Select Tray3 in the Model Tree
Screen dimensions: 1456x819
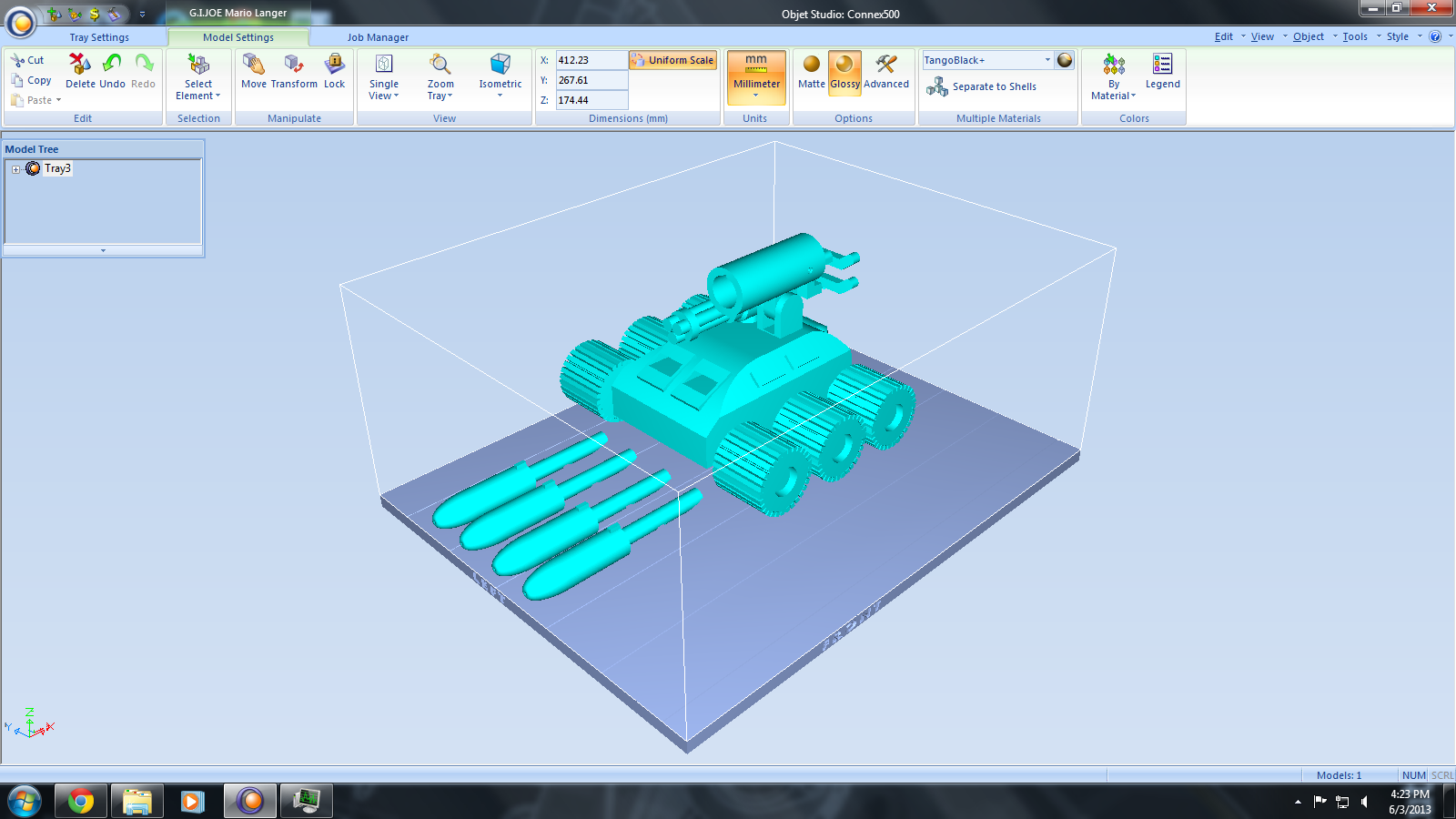click(57, 168)
